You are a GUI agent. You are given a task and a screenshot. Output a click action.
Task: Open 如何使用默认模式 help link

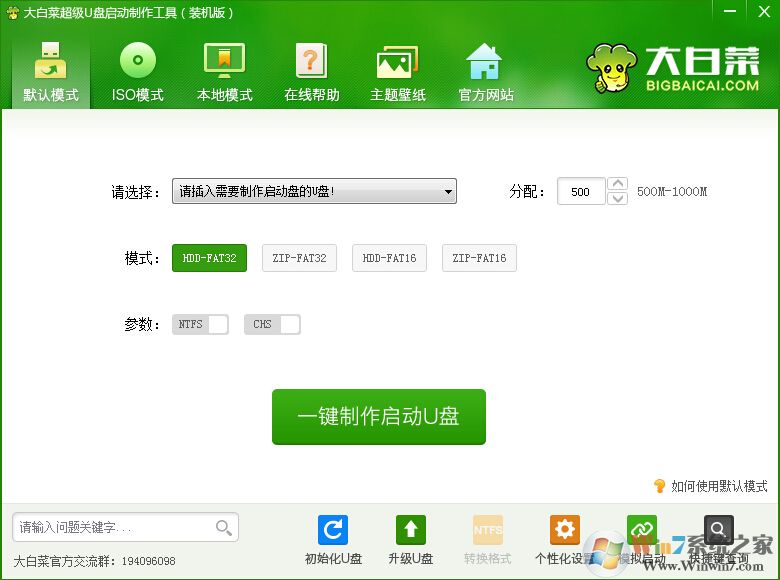tap(719, 486)
